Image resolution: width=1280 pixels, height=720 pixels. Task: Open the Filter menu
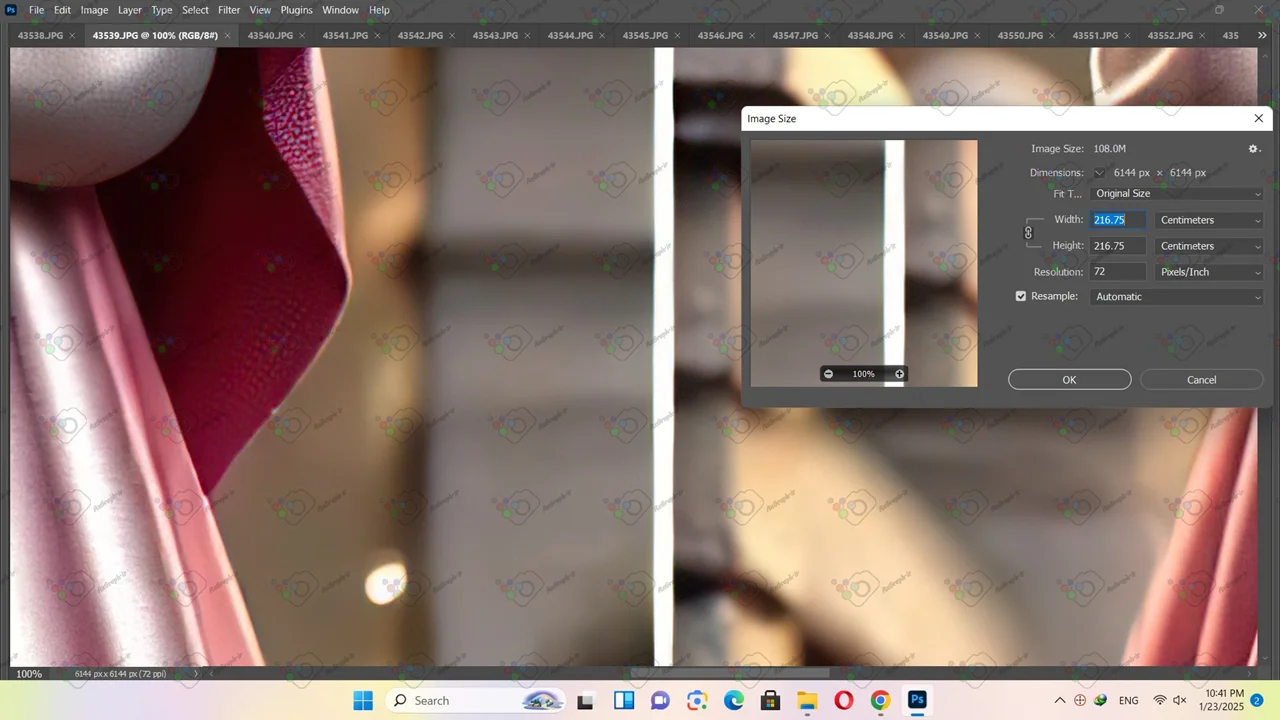pyautogui.click(x=229, y=10)
